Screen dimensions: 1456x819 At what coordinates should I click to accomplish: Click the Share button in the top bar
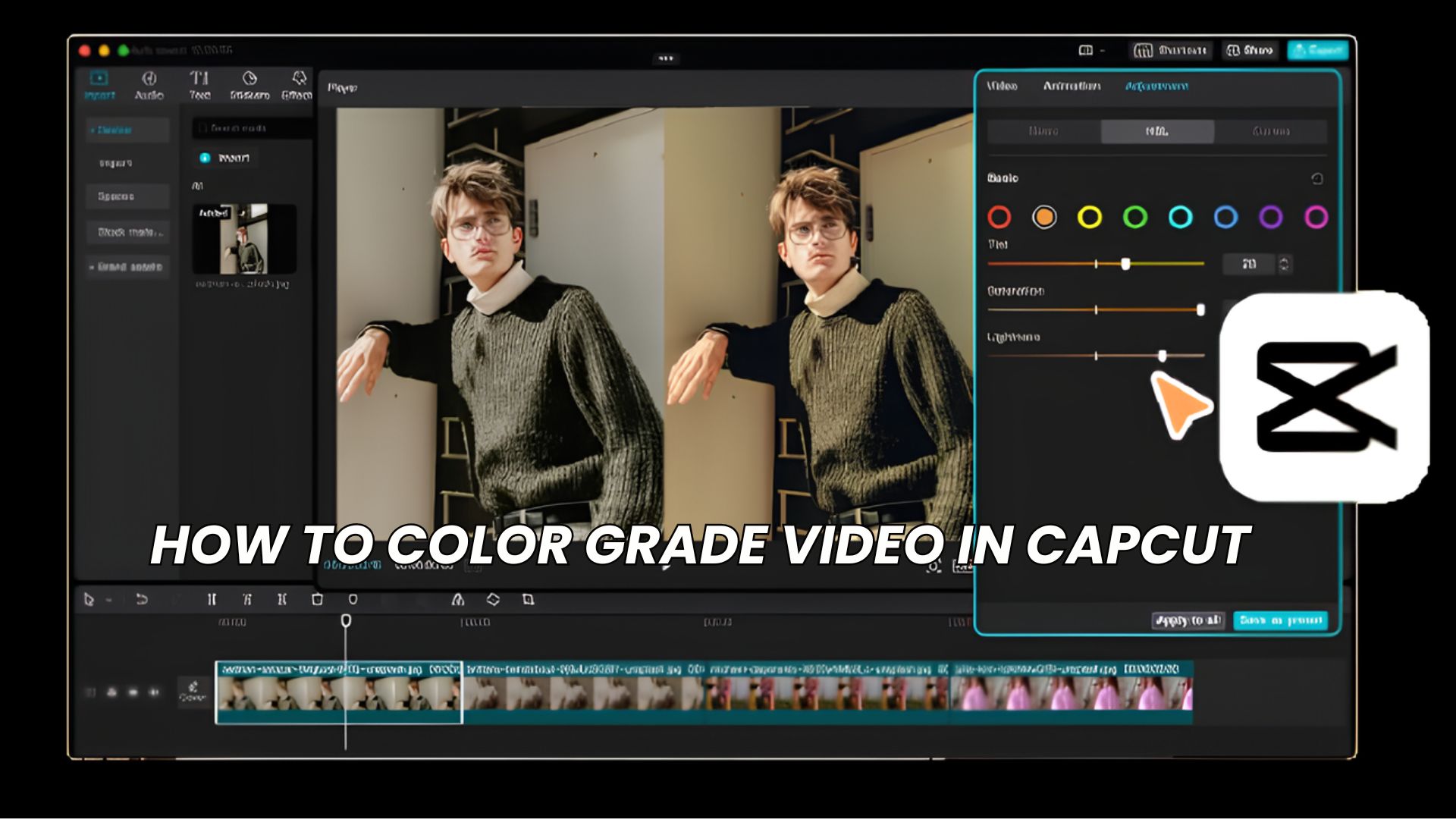point(1250,50)
